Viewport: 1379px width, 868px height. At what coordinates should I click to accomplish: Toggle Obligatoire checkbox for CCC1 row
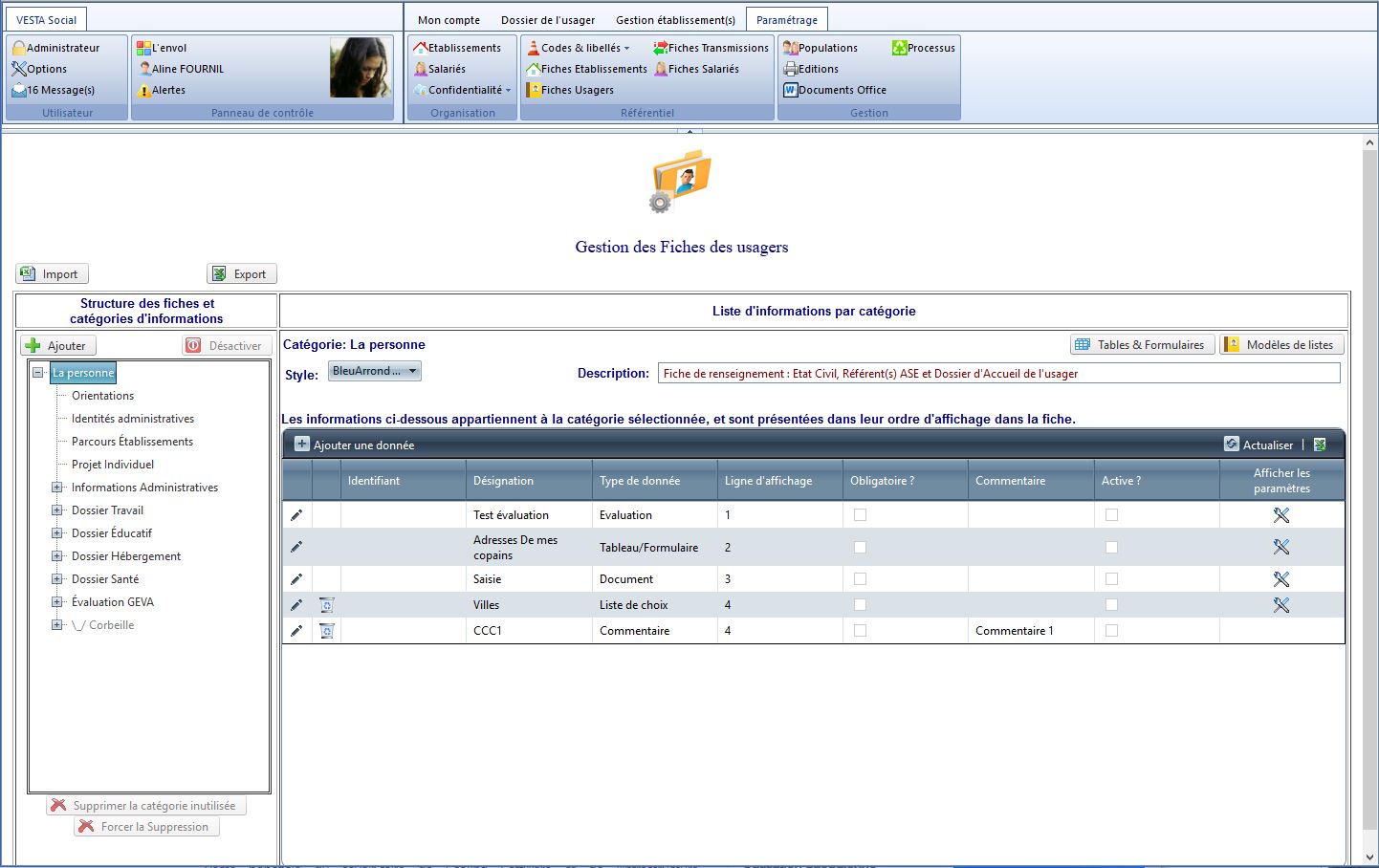coord(860,631)
